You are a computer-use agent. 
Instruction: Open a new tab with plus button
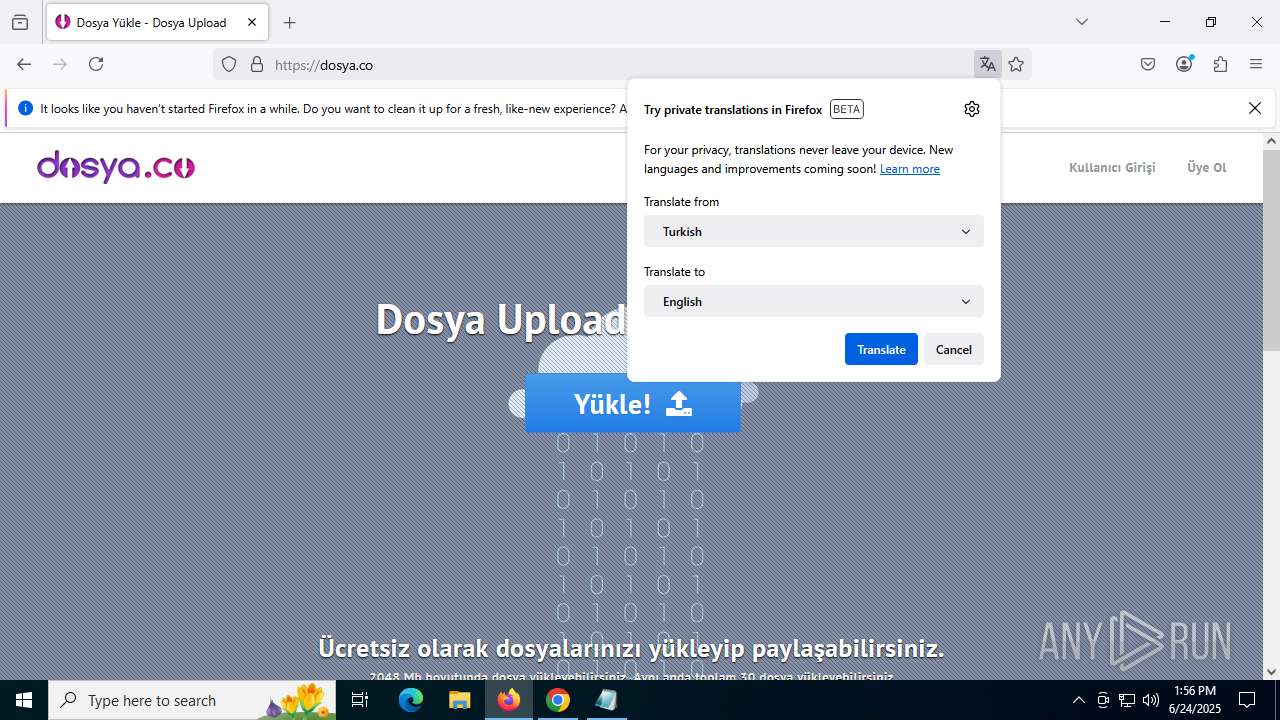click(x=290, y=22)
